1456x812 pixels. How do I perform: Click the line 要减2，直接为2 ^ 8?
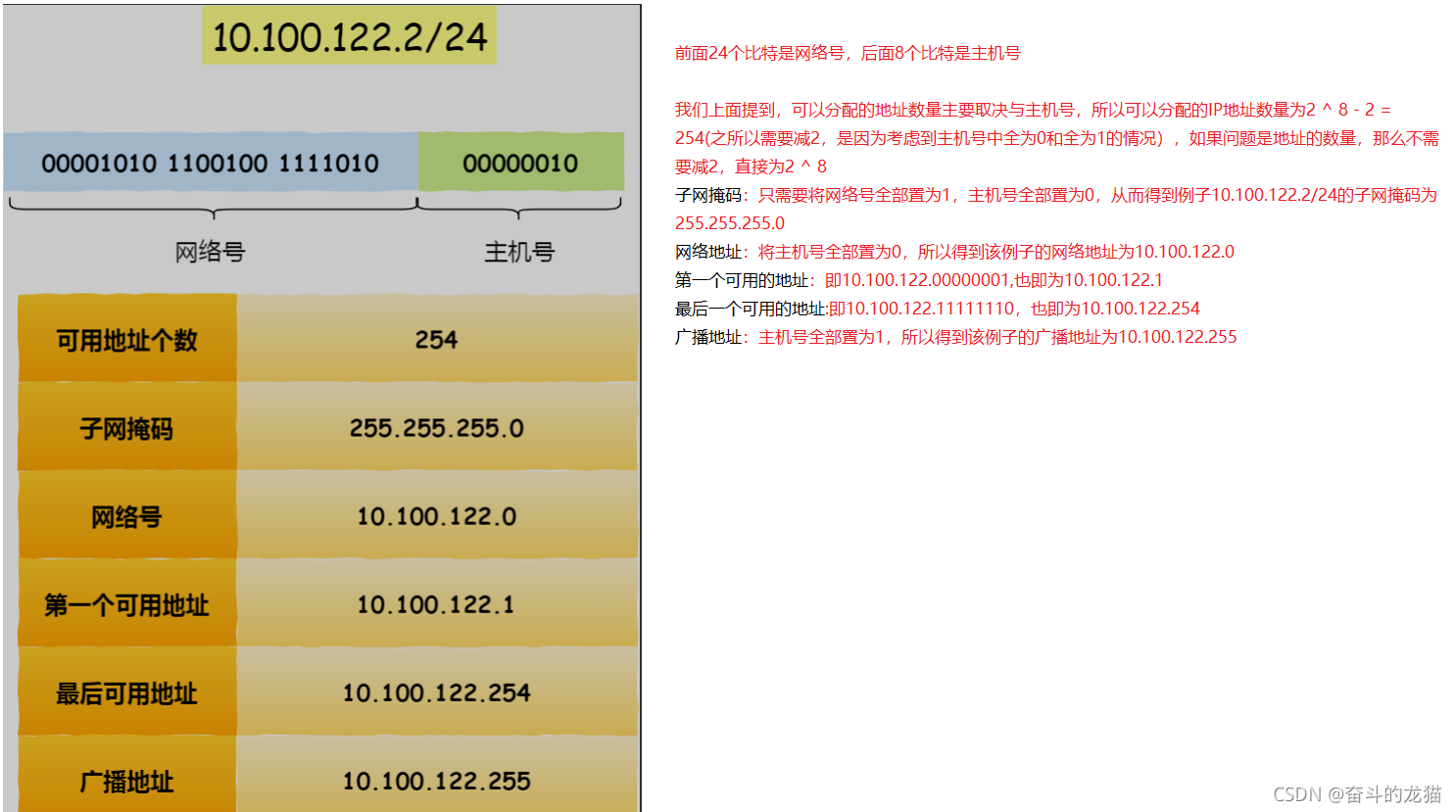[x=751, y=167]
